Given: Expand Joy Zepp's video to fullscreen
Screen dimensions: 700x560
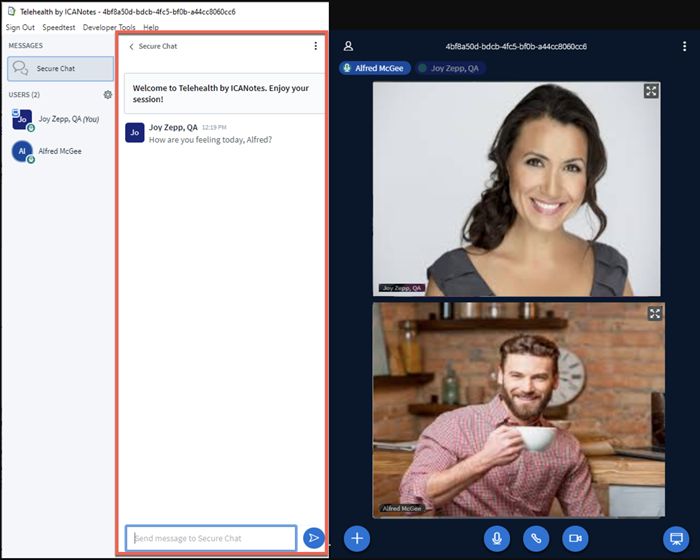Looking at the screenshot, I should 651,91.
